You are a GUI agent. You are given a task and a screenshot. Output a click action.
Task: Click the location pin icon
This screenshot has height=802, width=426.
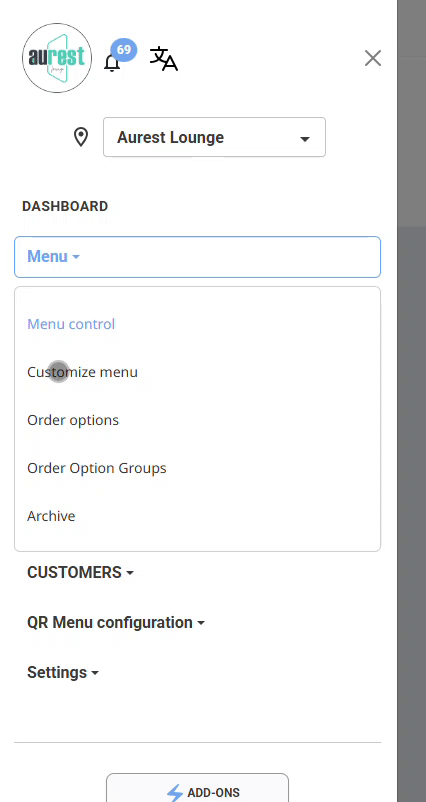81,137
